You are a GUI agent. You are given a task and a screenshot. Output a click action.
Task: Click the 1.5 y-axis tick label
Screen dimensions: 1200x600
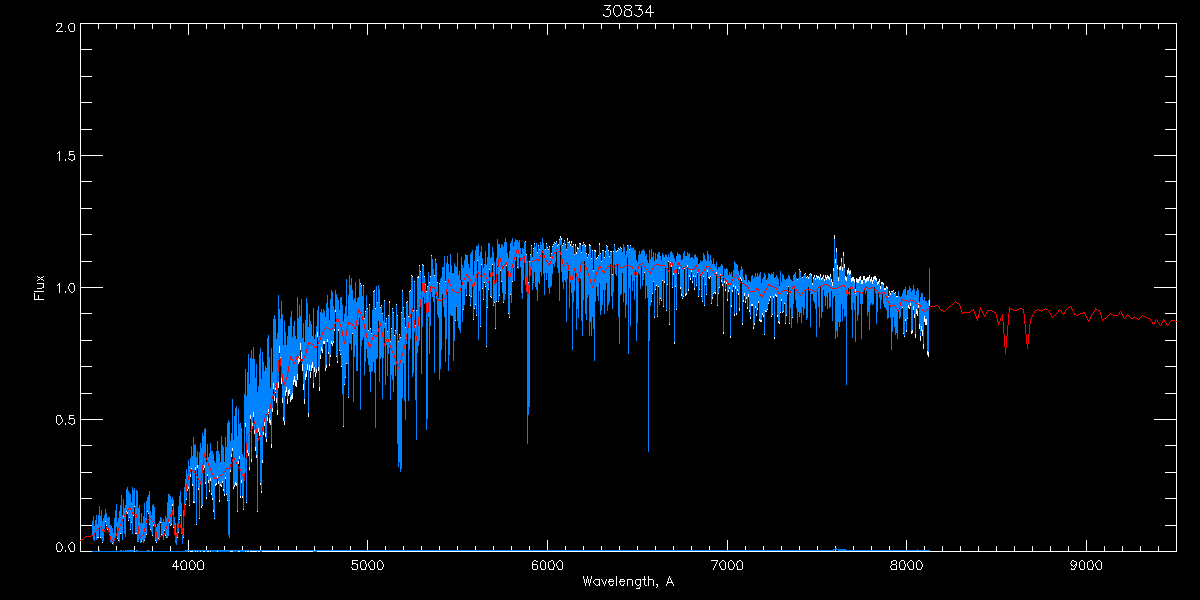[66, 157]
